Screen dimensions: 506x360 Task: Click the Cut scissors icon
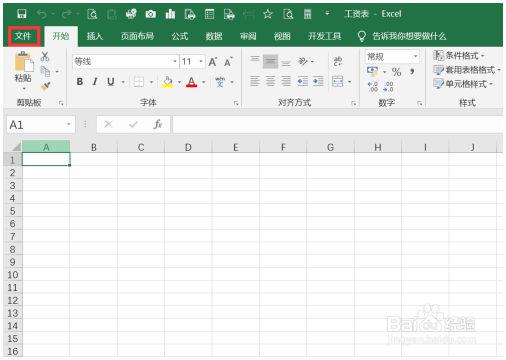[x=45, y=56]
